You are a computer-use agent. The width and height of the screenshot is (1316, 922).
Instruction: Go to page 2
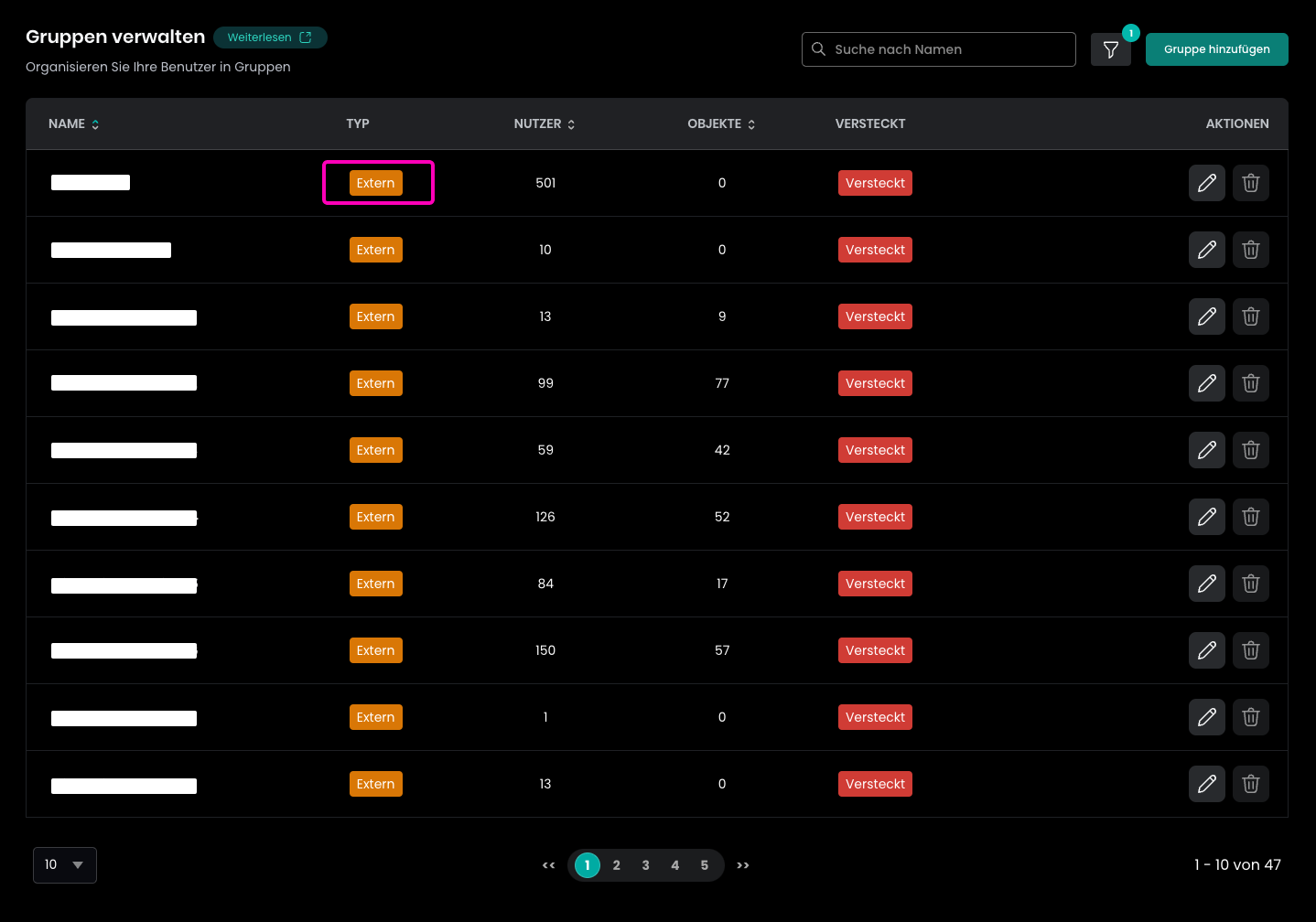(617, 865)
